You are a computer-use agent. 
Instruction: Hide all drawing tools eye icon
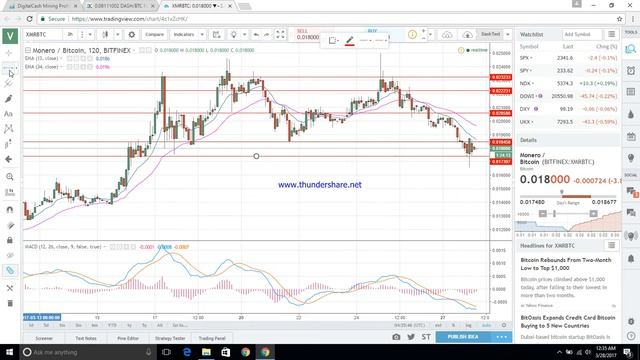pos(9,256)
